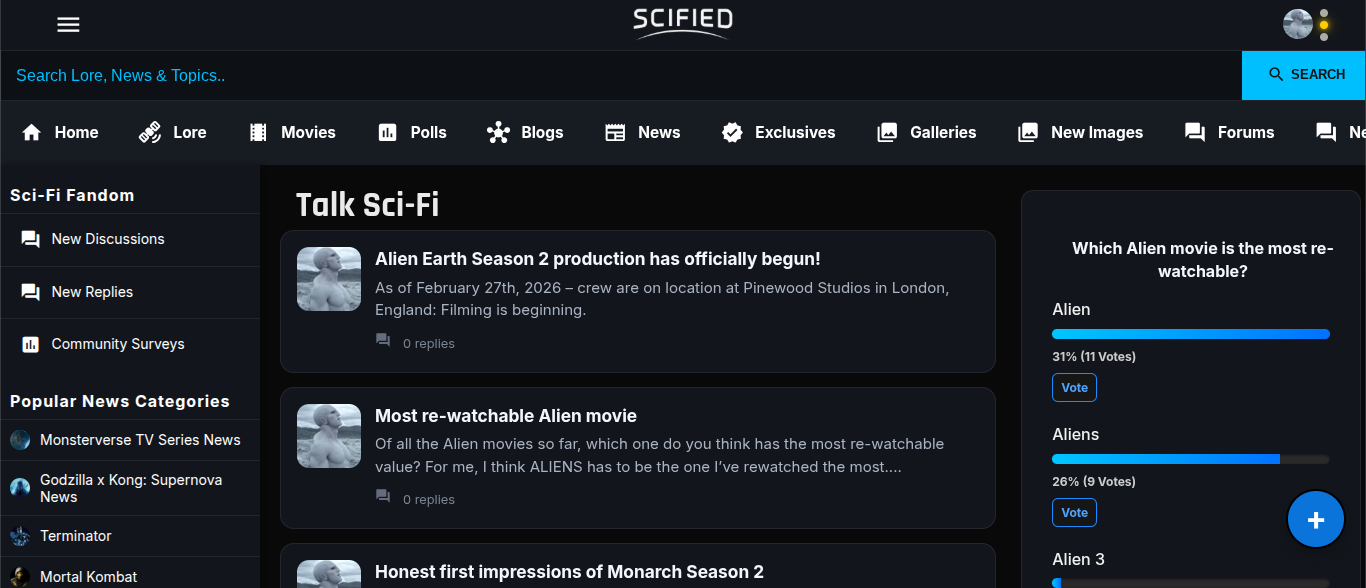This screenshot has width=1366, height=588.
Task: Click the blue plus floating action button
Action: pyautogui.click(x=1315, y=519)
